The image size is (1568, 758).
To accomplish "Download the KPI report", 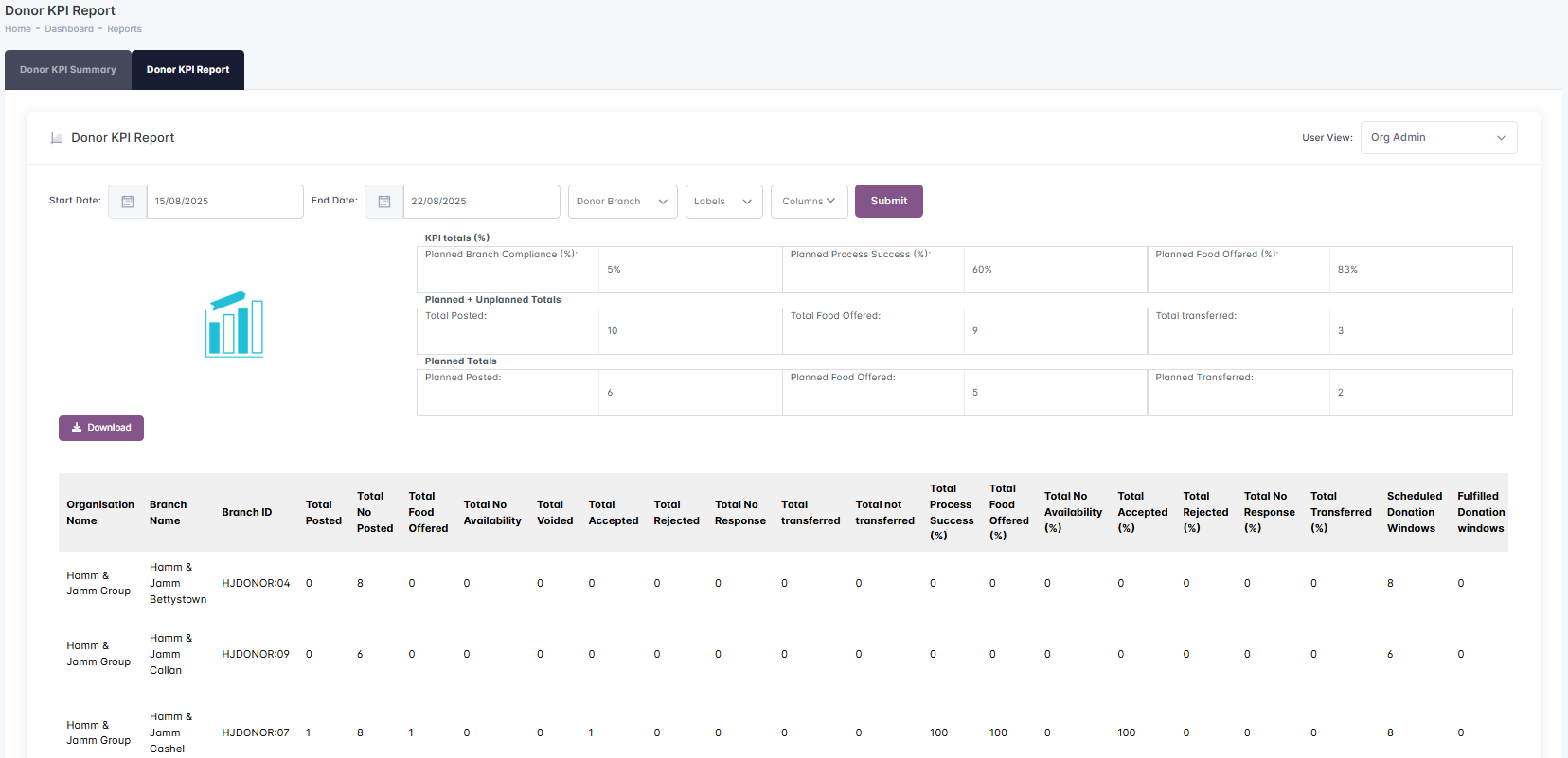I will (101, 428).
